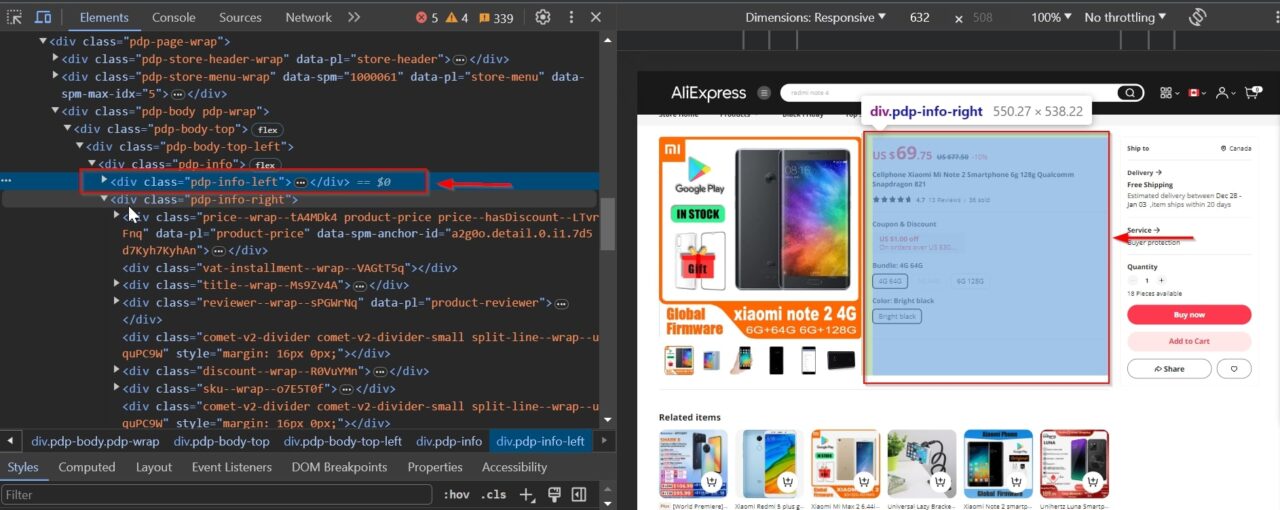The width and height of the screenshot is (1280, 510).
Task: Click the Share button
Action: coord(1169,369)
